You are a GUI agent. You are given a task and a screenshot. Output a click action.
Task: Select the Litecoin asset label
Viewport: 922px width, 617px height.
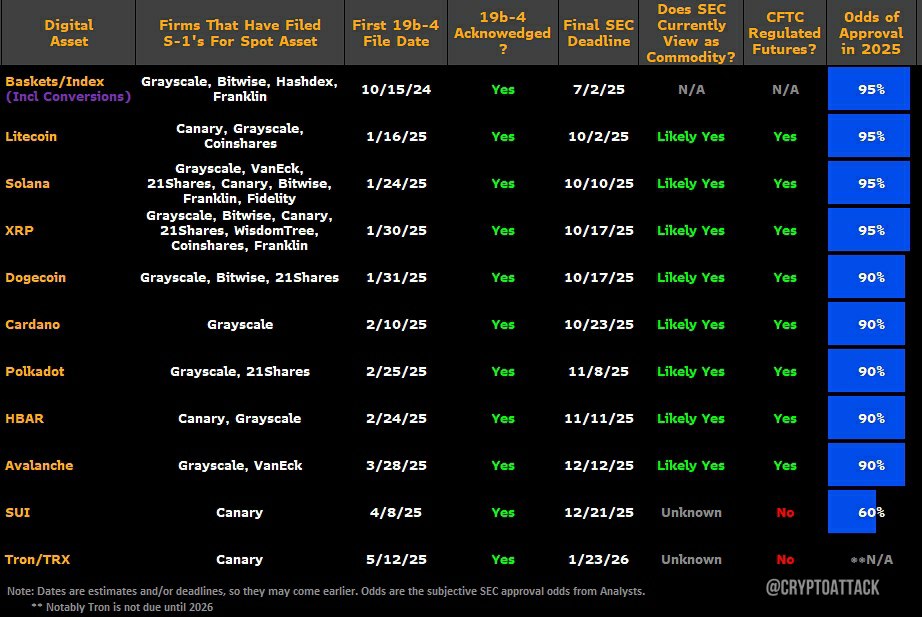click(x=31, y=136)
